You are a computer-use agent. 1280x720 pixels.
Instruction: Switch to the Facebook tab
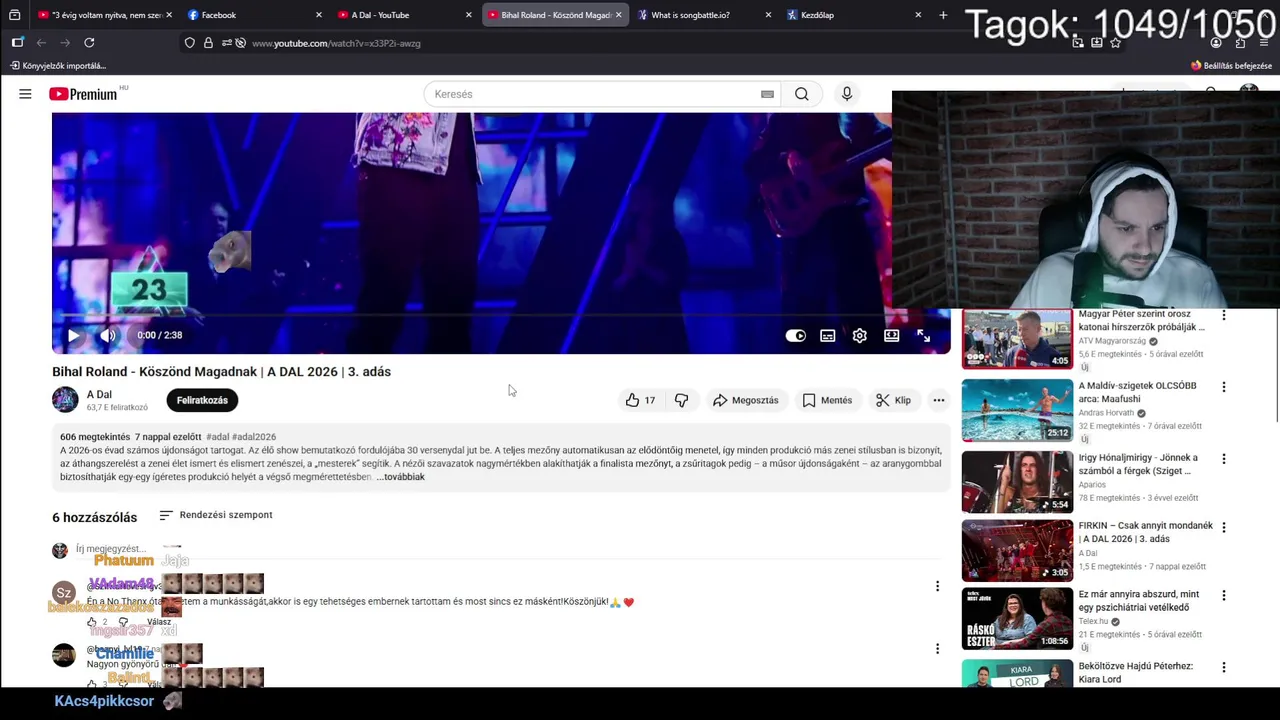click(255, 15)
